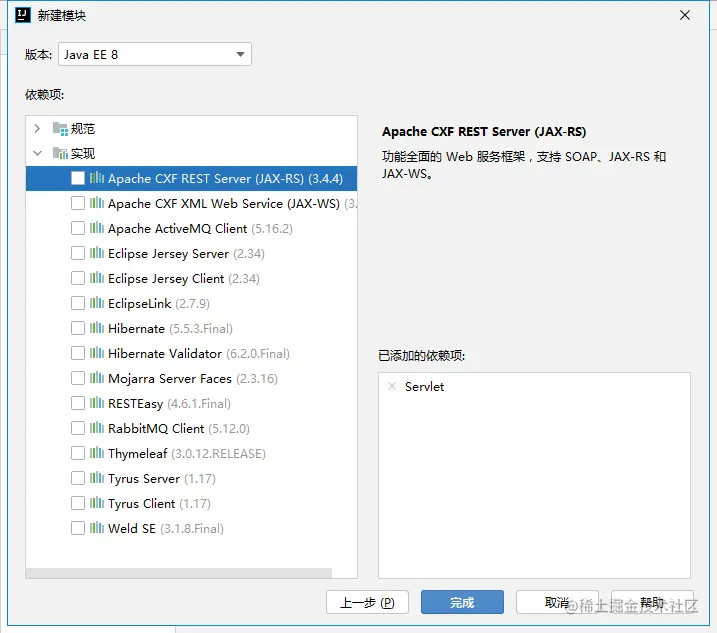The image size is (717, 633).
Task: Open help with 帮助 button
Action: click(652, 602)
